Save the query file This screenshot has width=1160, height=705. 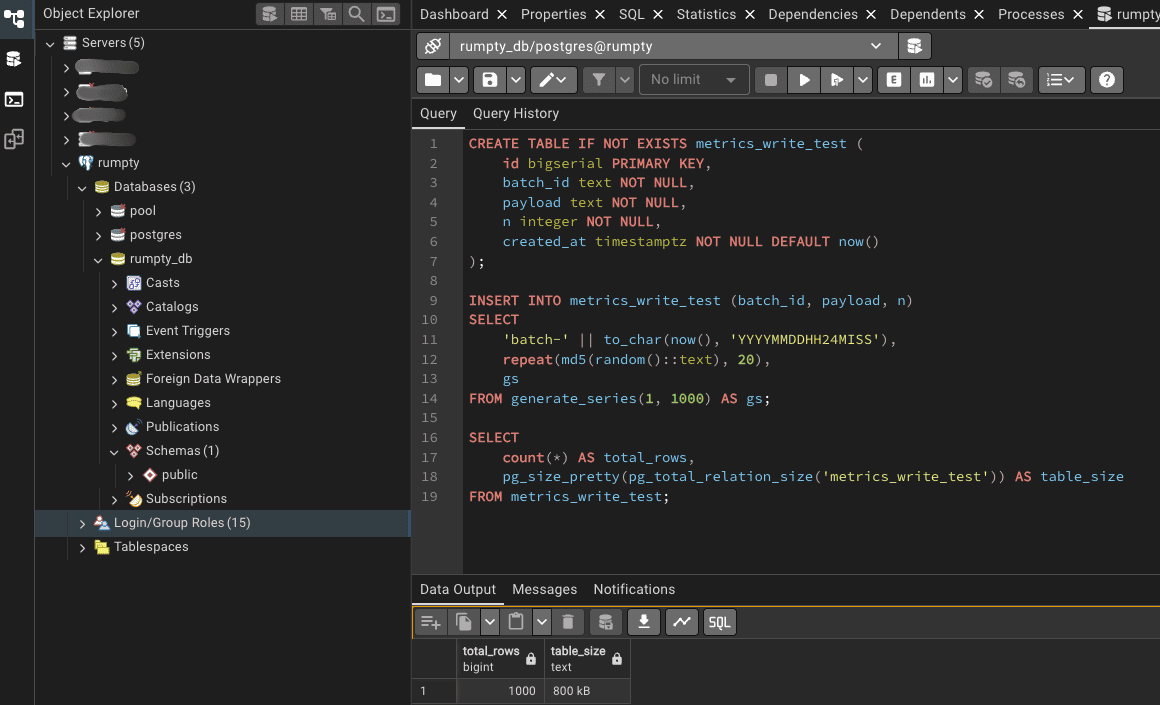(490, 80)
